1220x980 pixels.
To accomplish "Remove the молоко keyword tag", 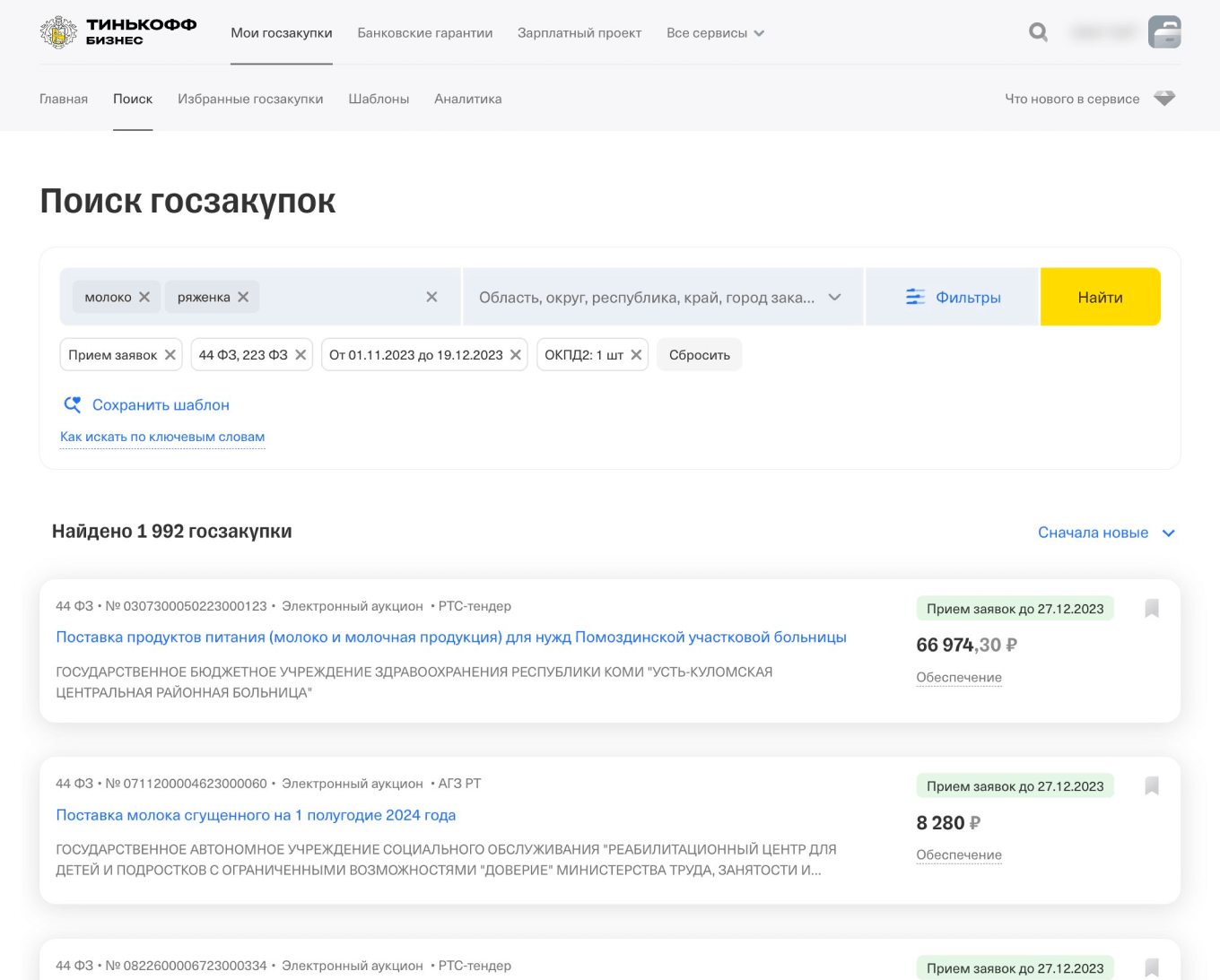I will pyautogui.click(x=144, y=297).
